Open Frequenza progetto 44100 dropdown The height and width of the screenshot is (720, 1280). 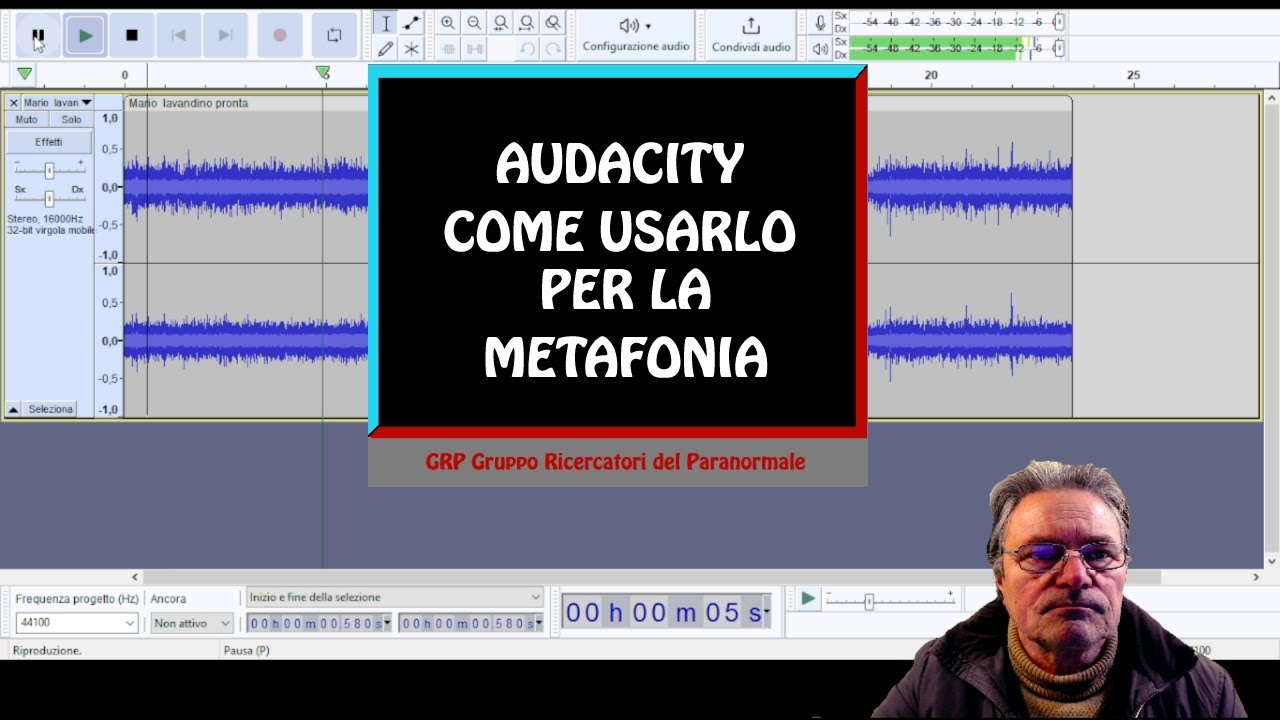pyautogui.click(x=76, y=623)
